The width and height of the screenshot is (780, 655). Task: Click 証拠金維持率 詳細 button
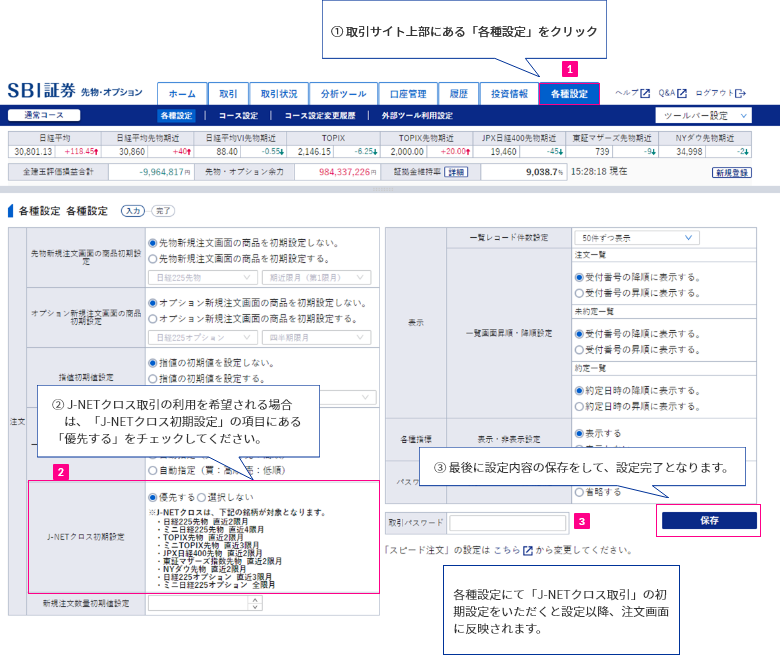point(456,172)
